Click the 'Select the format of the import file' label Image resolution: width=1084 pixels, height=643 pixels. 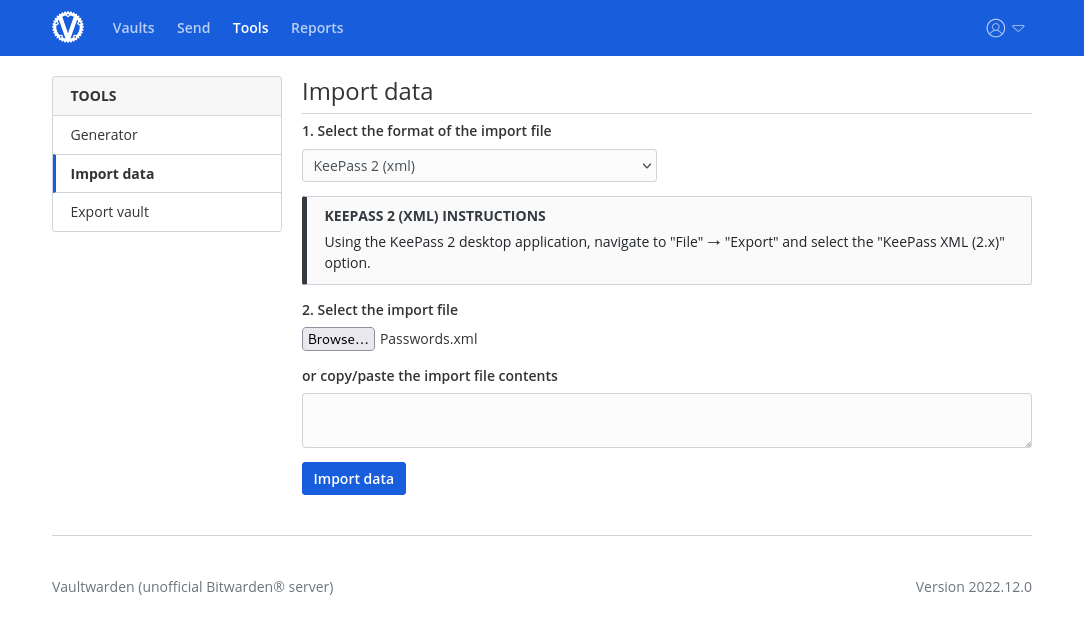(x=427, y=131)
